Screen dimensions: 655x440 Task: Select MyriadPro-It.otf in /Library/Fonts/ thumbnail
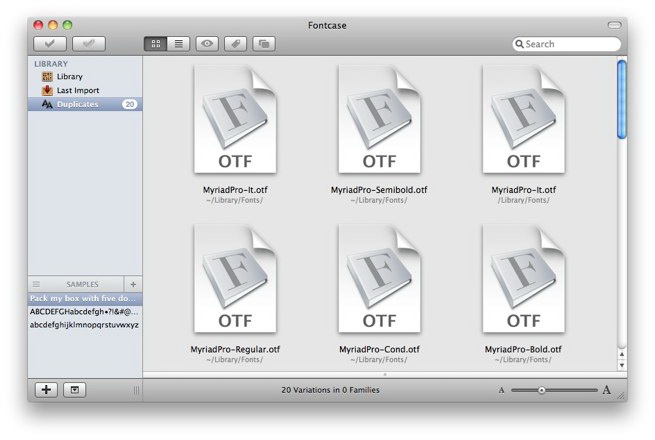click(523, 120)
